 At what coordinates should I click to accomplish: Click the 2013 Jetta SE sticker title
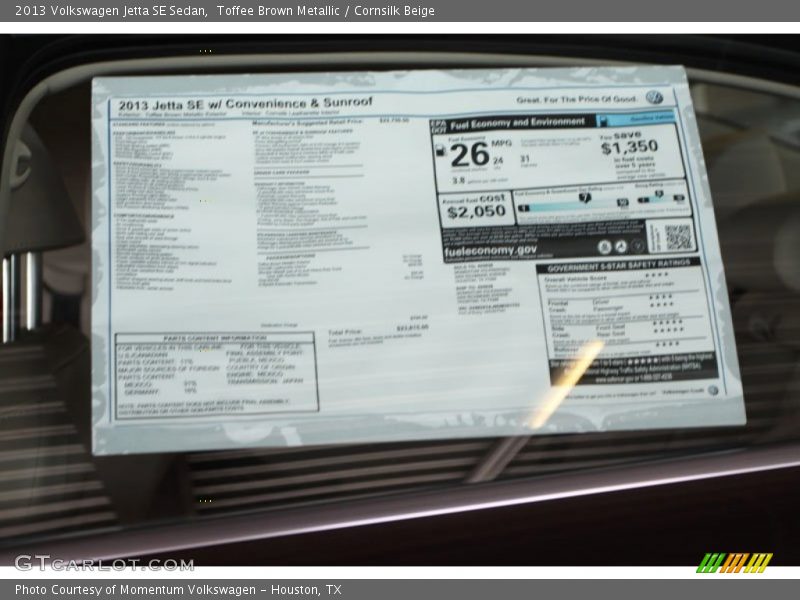(x=245, y=103)
